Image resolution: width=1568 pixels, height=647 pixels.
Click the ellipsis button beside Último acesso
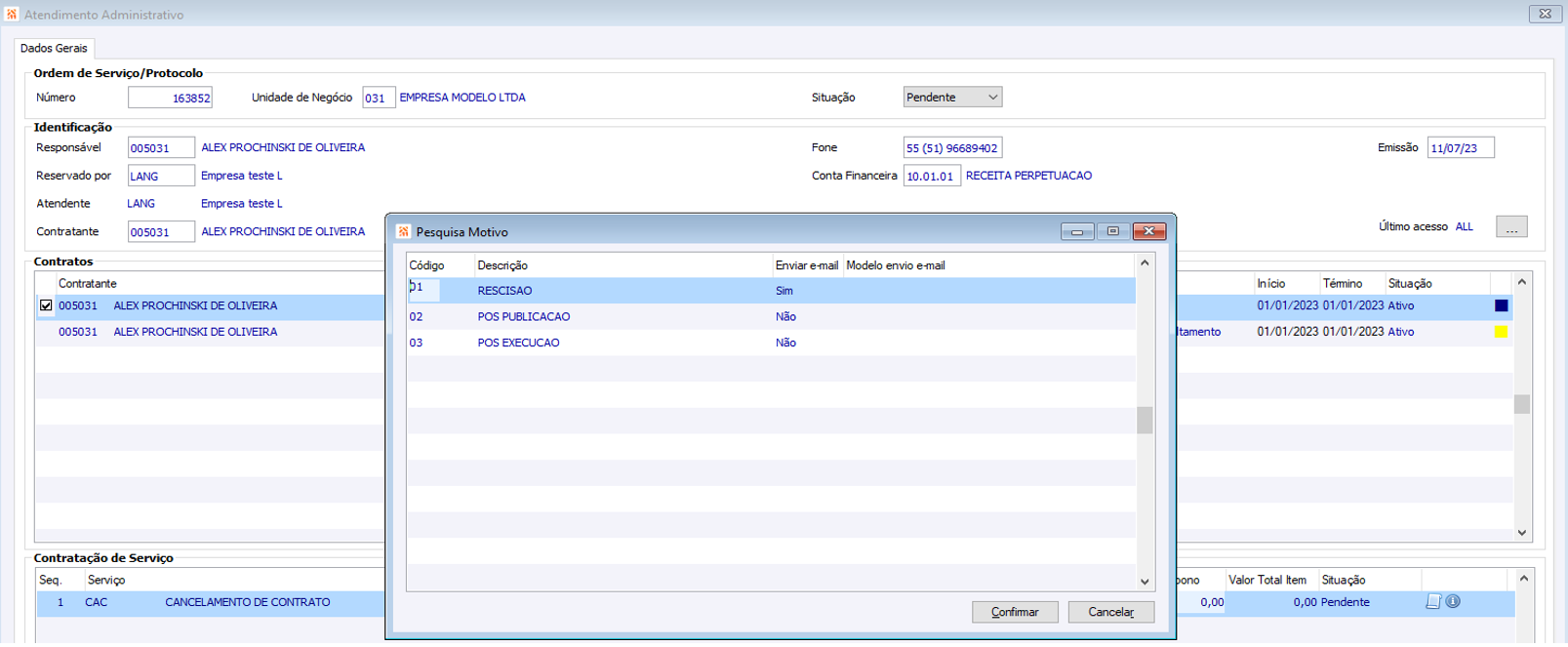(x=1511, y=226)
